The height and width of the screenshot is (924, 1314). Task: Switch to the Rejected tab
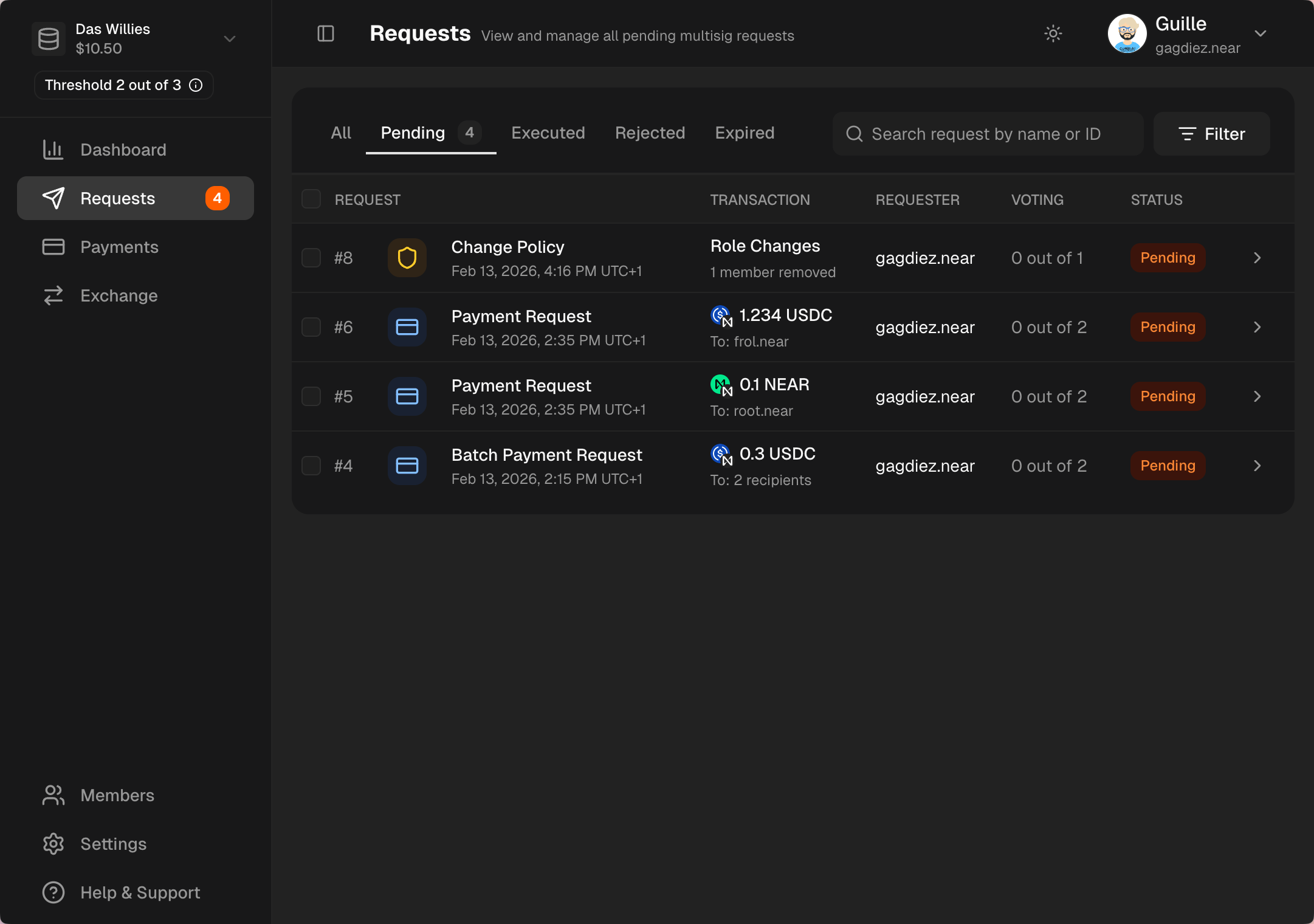tap(650, 133)
